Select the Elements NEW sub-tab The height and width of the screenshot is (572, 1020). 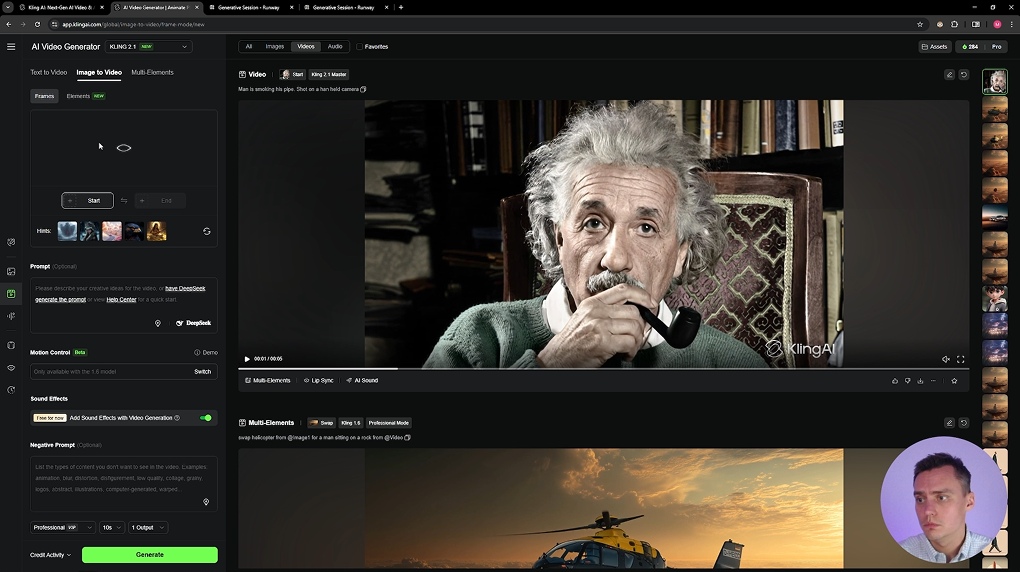85,96
